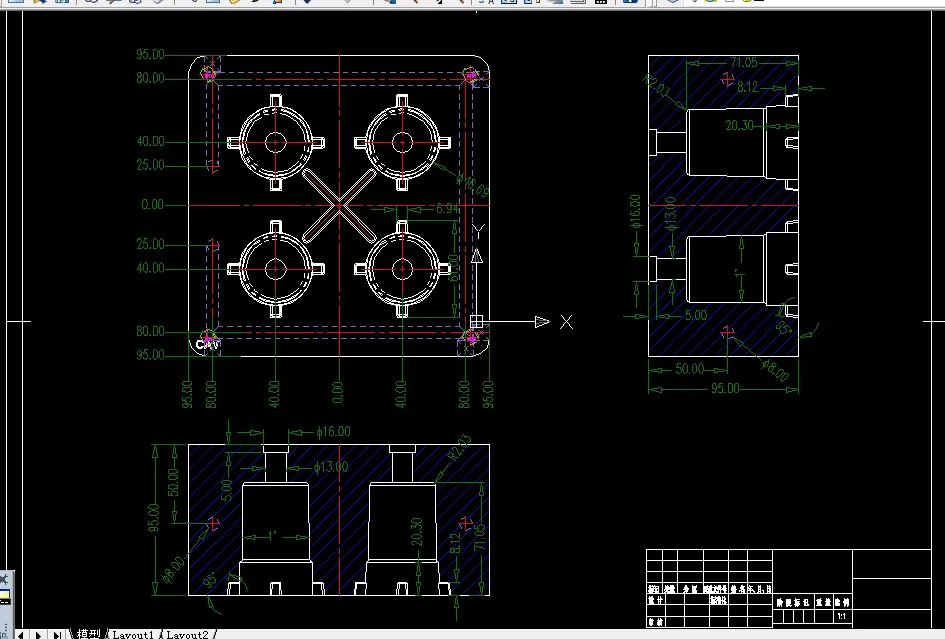The image size is (945, 639).
Task: Select the lower-right cavity circle in plan view
Action: pyautogui.click(x=403, y=269)
